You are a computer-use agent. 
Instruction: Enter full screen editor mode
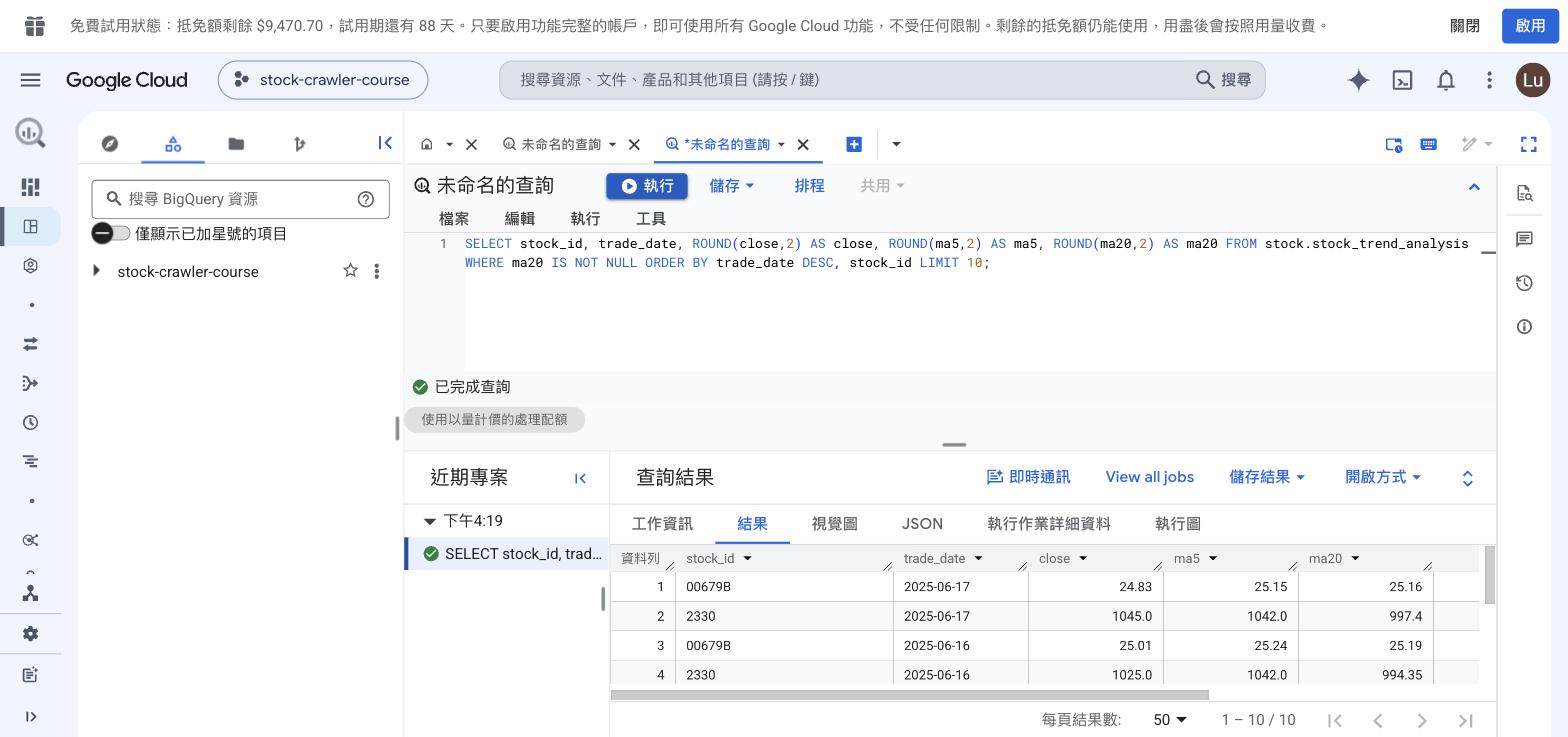pyautogui.click(x=1528, y=144)
